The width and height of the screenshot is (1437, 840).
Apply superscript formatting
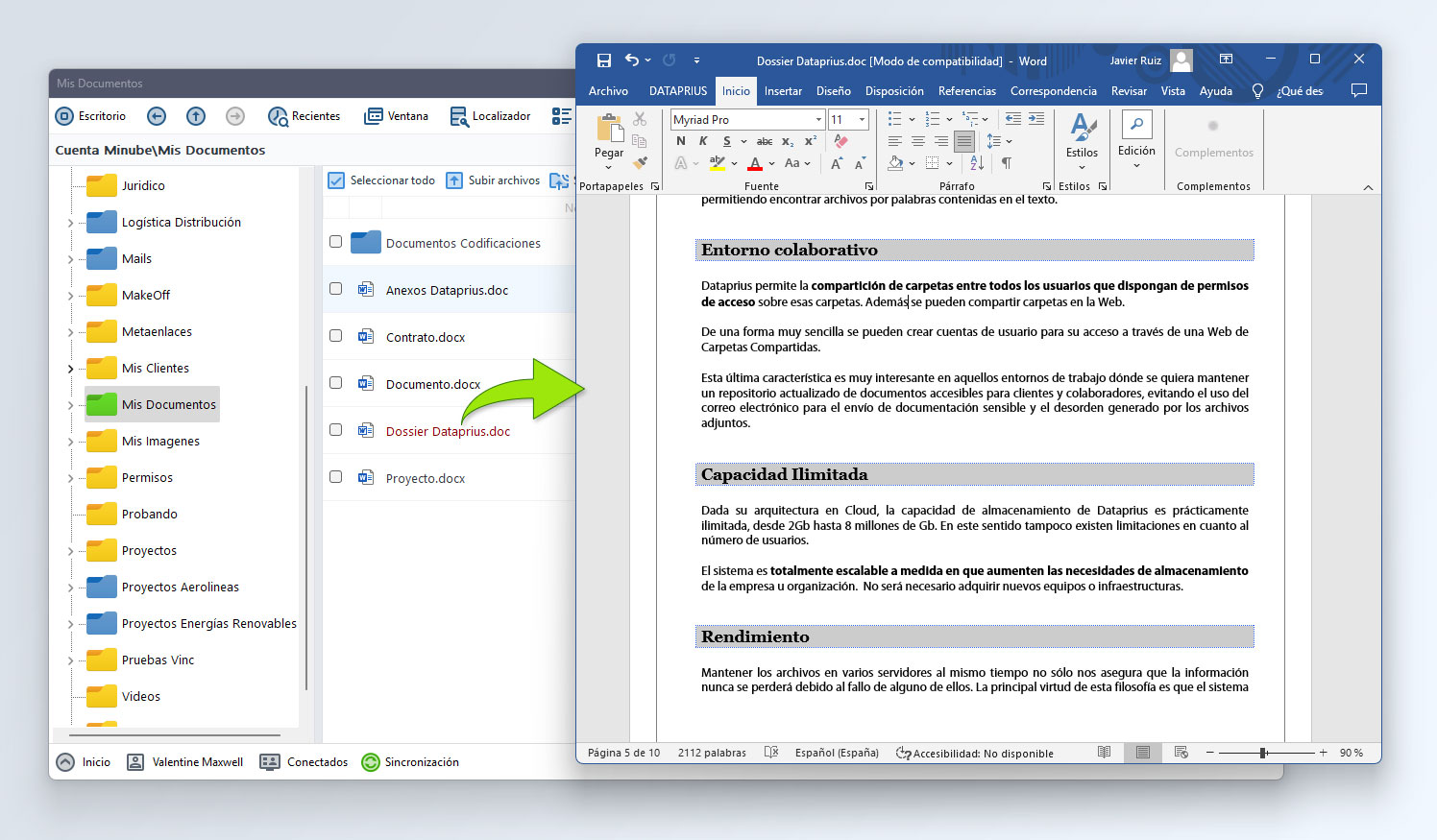point(811,141)
